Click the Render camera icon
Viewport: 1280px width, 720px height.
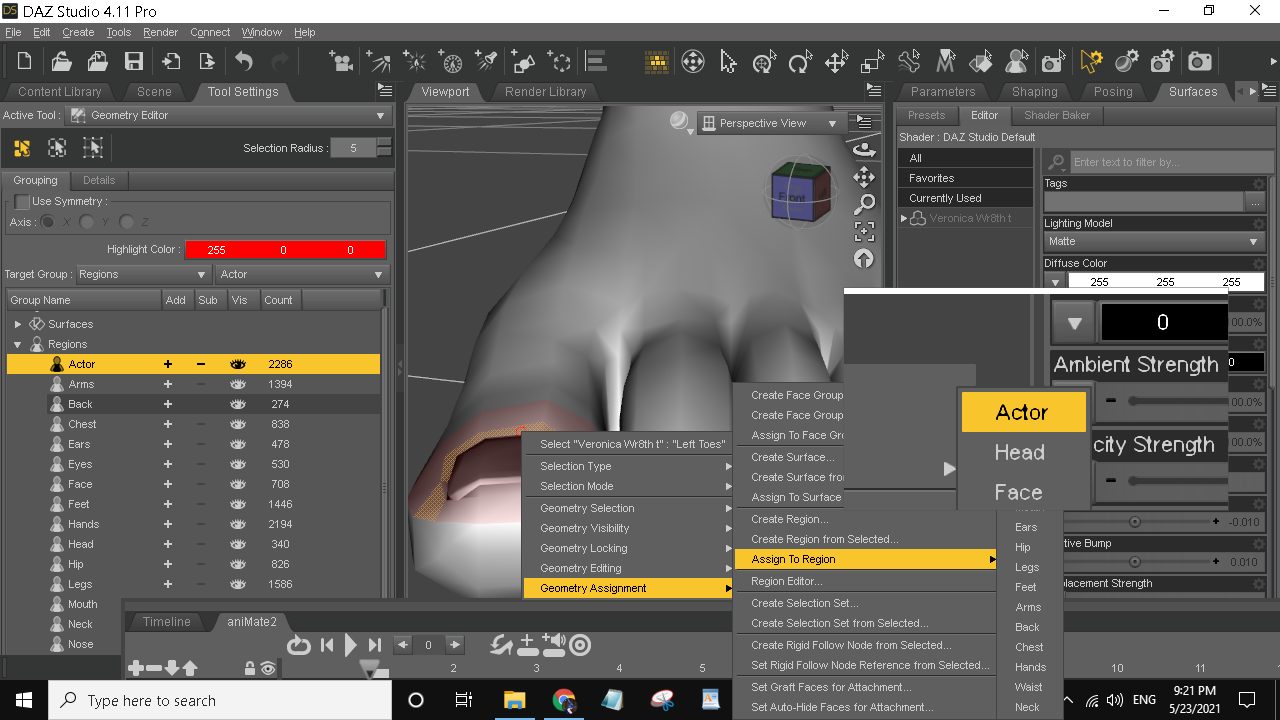[1200, 62]
